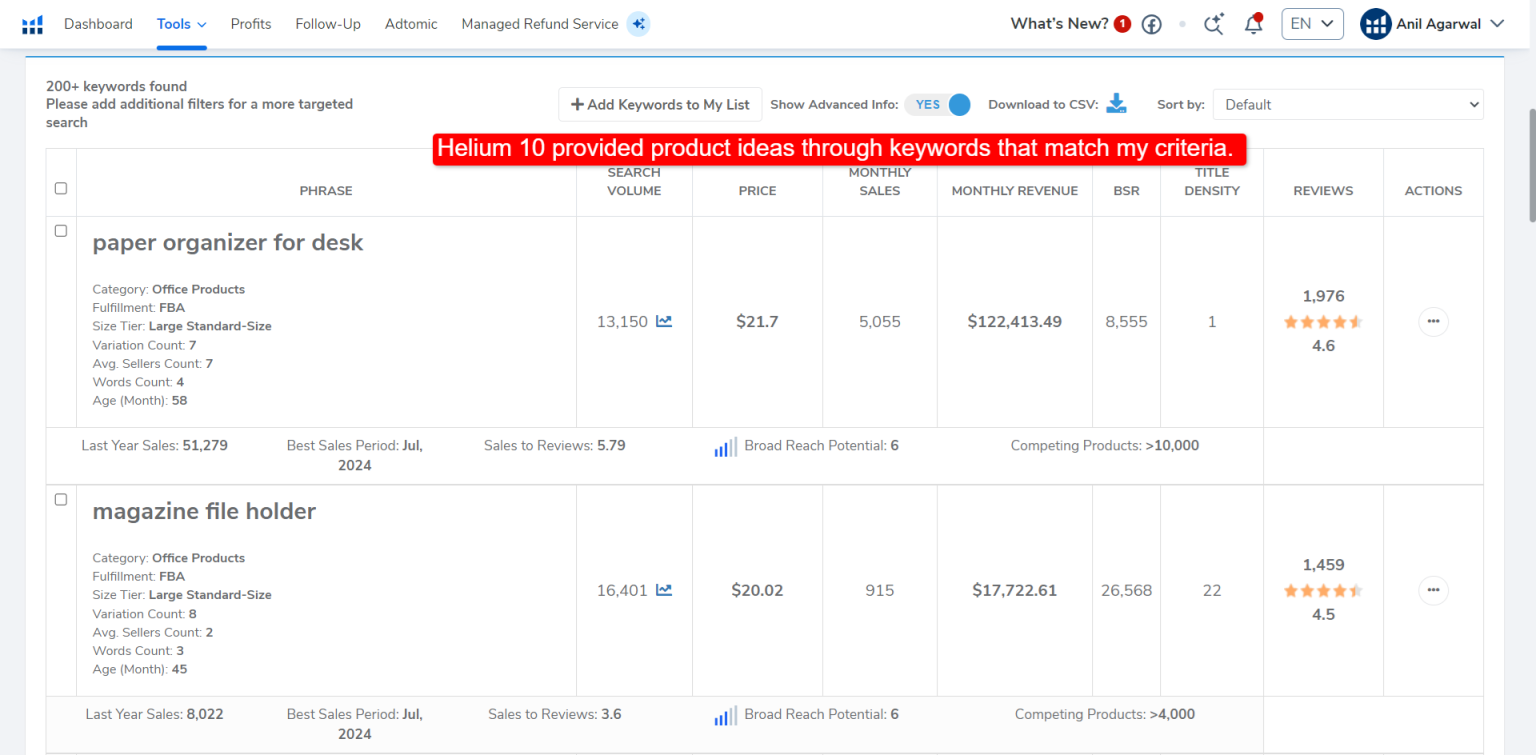Screen dimensions: 1536x755
Task: Click sparkle icon next to Managed Refund Service
Action: [x=639, y=23]
